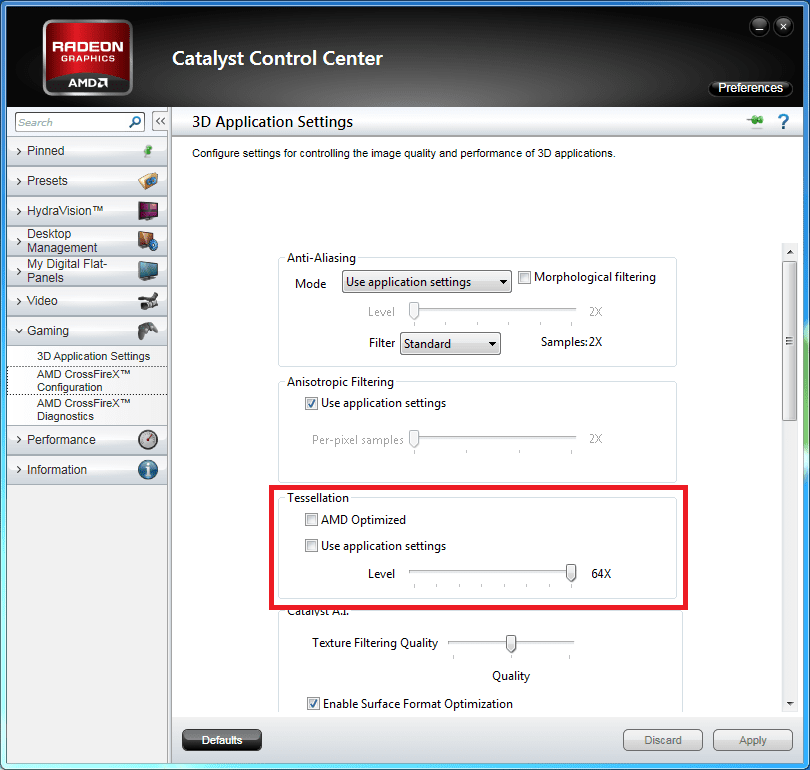Click the Performance gauge icon

148,439
